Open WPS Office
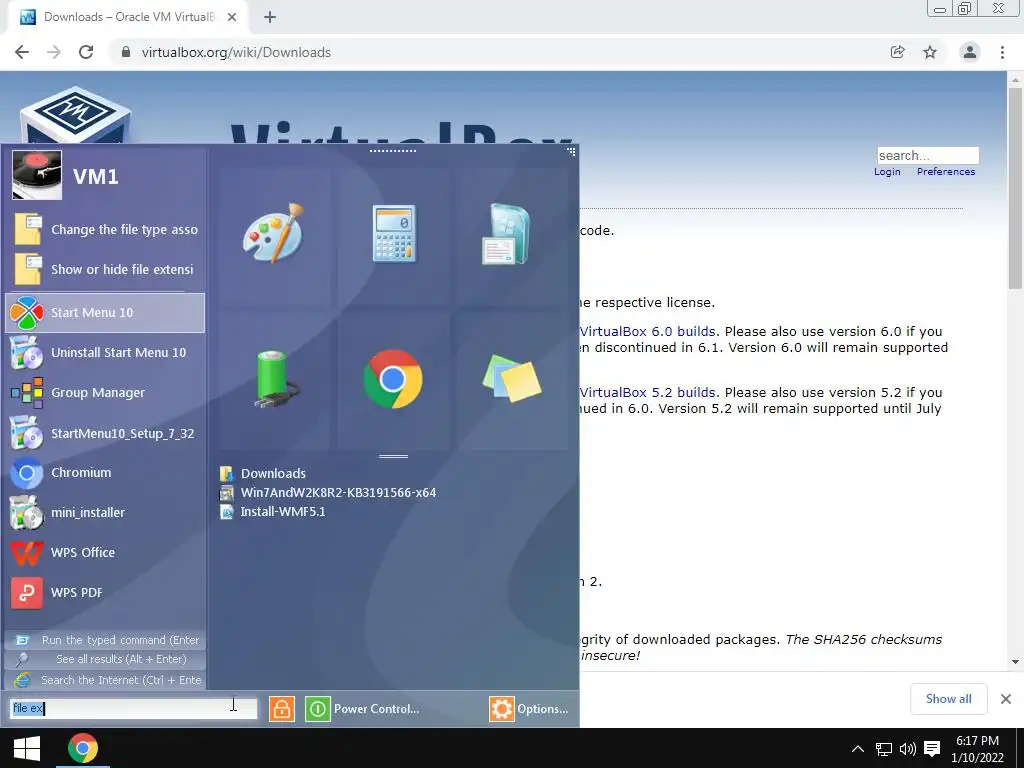The height and width of the screenshot is (768, 1024). tap(105, 552)
